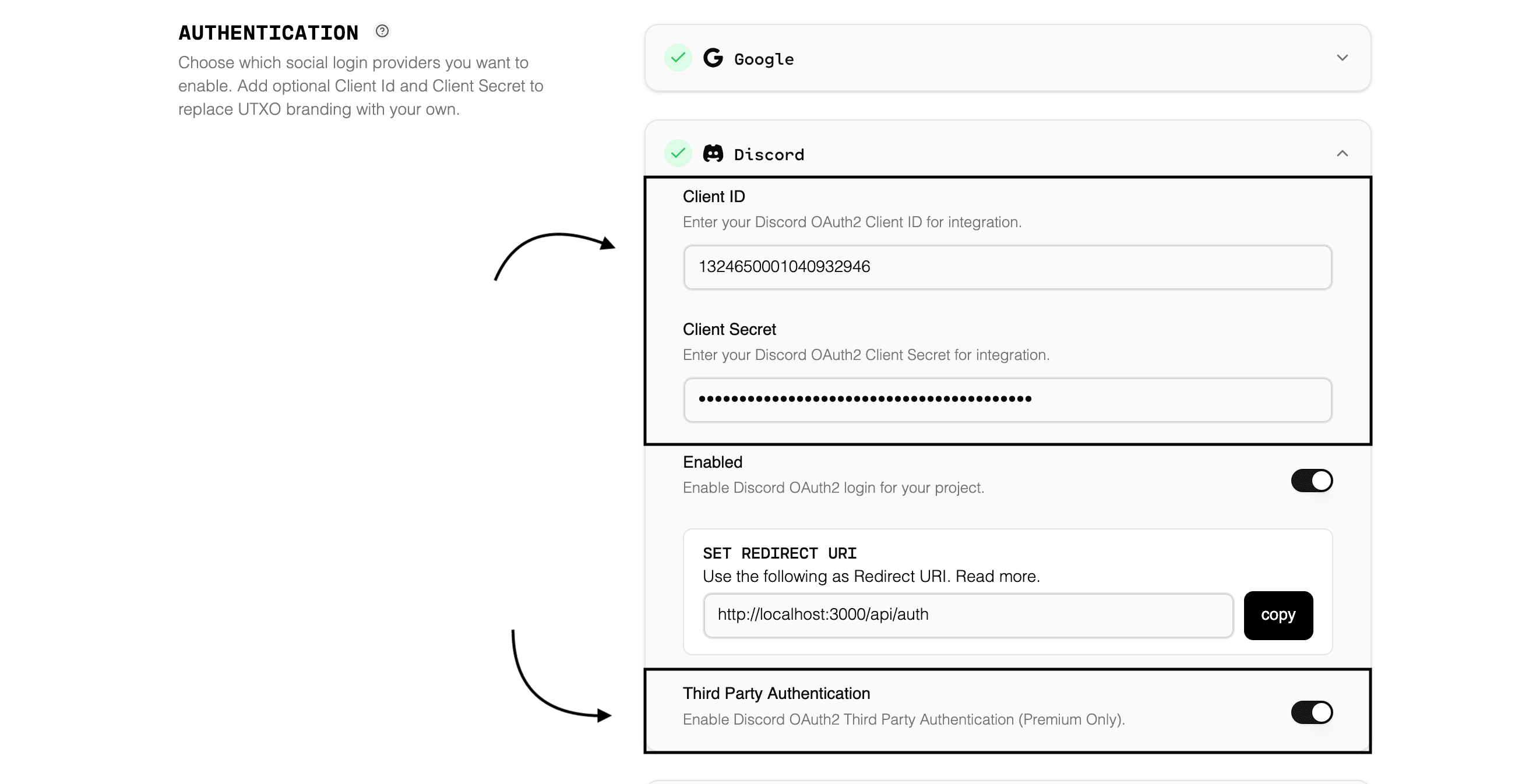Click the AUTHENTICATION section heading

tap(268, 32)
